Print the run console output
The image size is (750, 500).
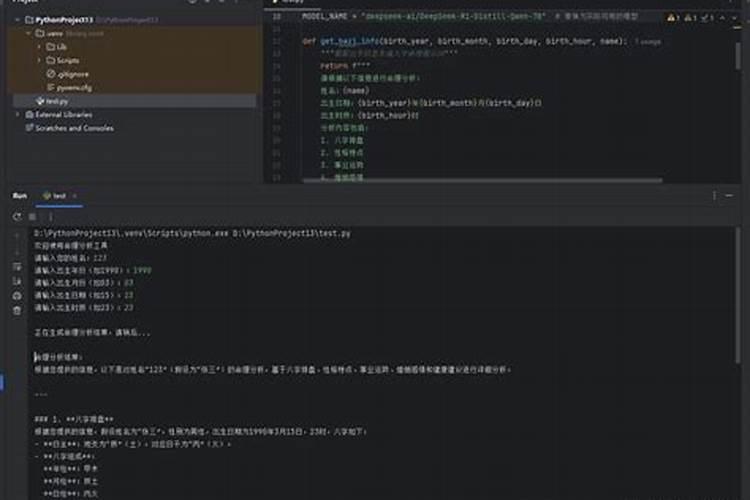pyautogui.click(x=17, y=296)
